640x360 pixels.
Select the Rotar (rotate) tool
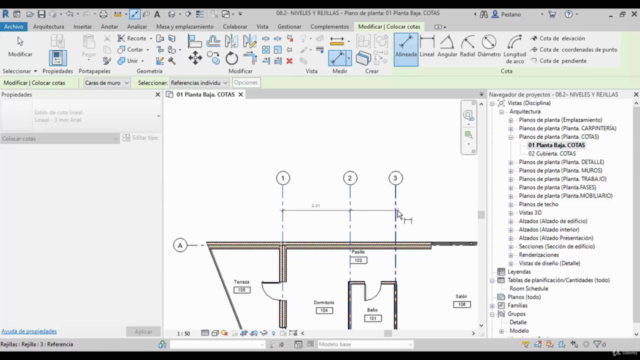[231, 58]
